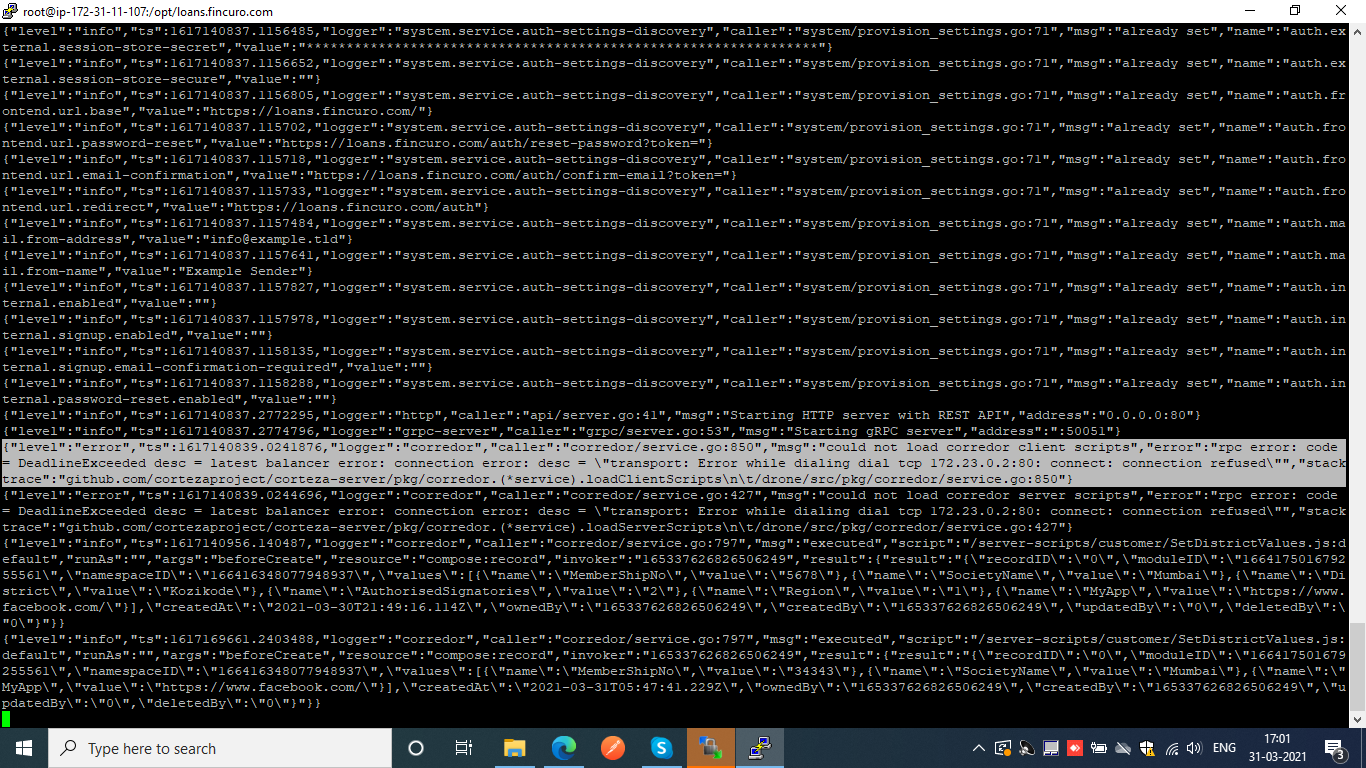1366x768 pixels.
Task: Launch Microsoft Edge from the taskbar
Action: tap(563, 748)
